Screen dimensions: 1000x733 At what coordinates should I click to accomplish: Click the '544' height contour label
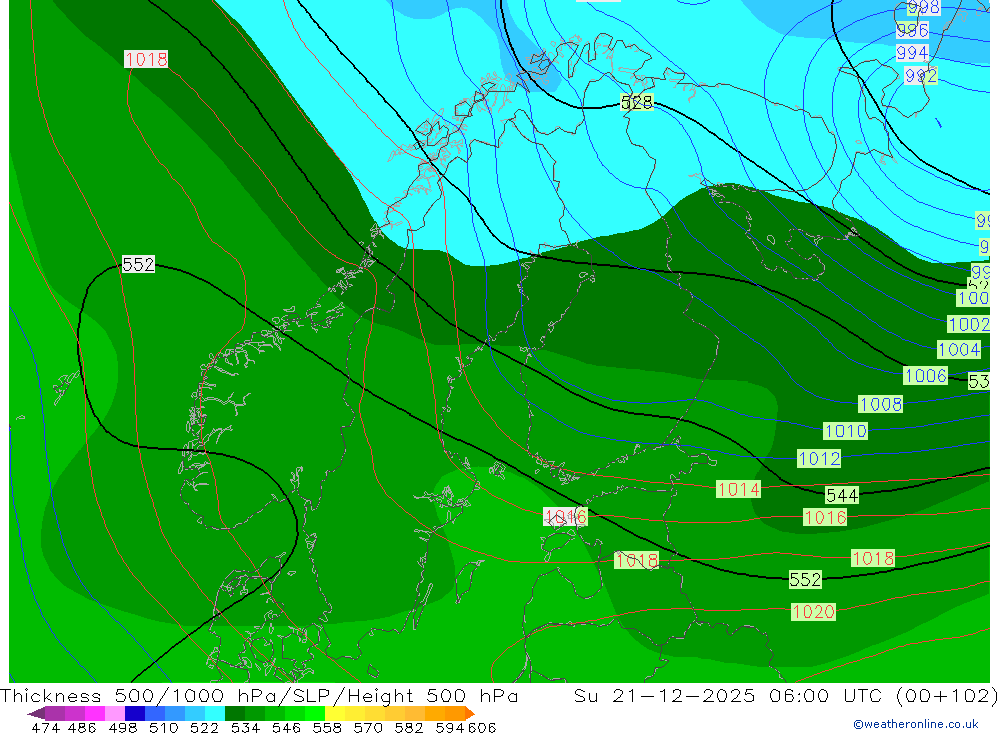click(x=842, y=495)
